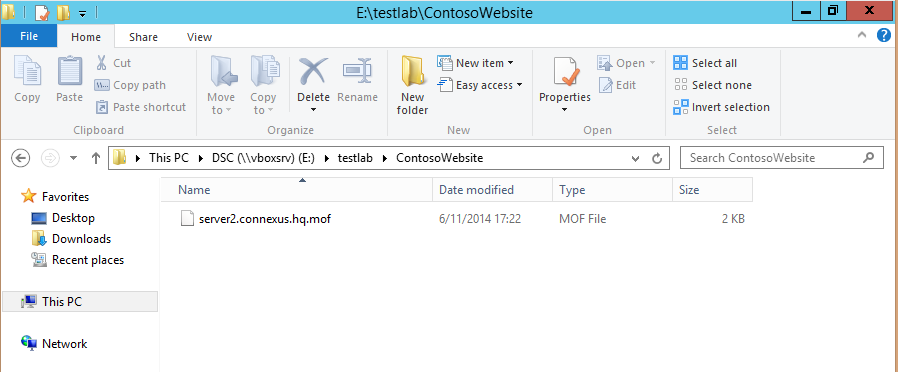Viewport: 898px width, 372px height.
Task: Choose Paste shortcut in Clipboard group
Action: coord(140,107)
